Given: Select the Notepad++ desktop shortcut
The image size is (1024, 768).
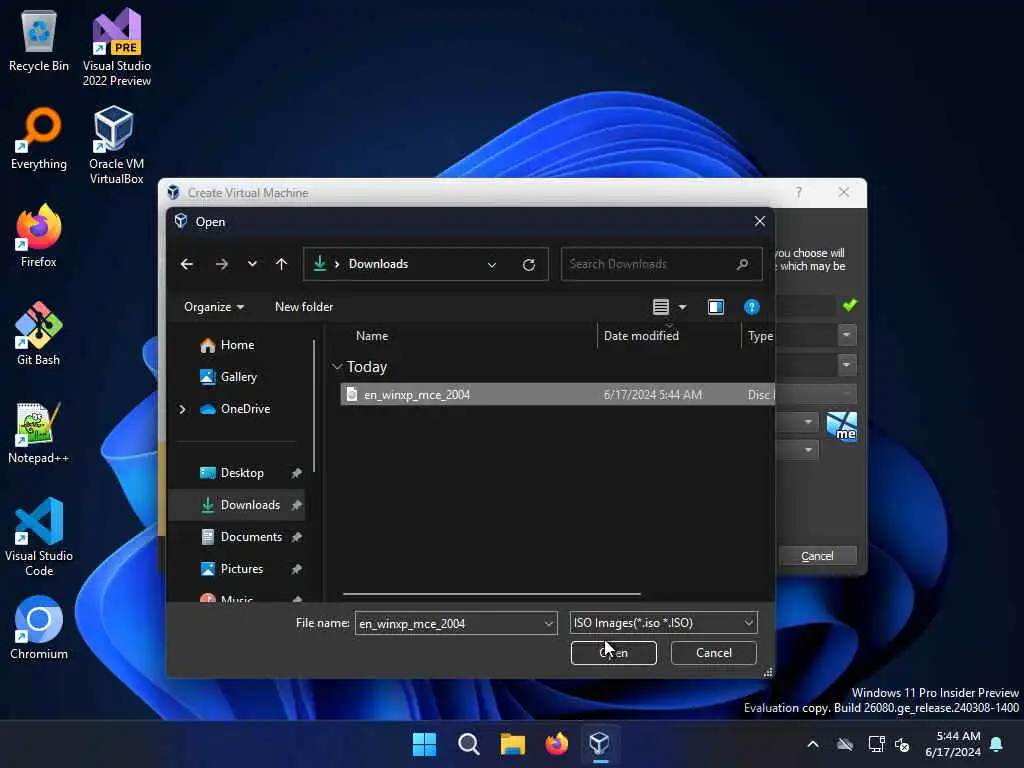Looking at the screenshot, I should (x=39, y=432).
